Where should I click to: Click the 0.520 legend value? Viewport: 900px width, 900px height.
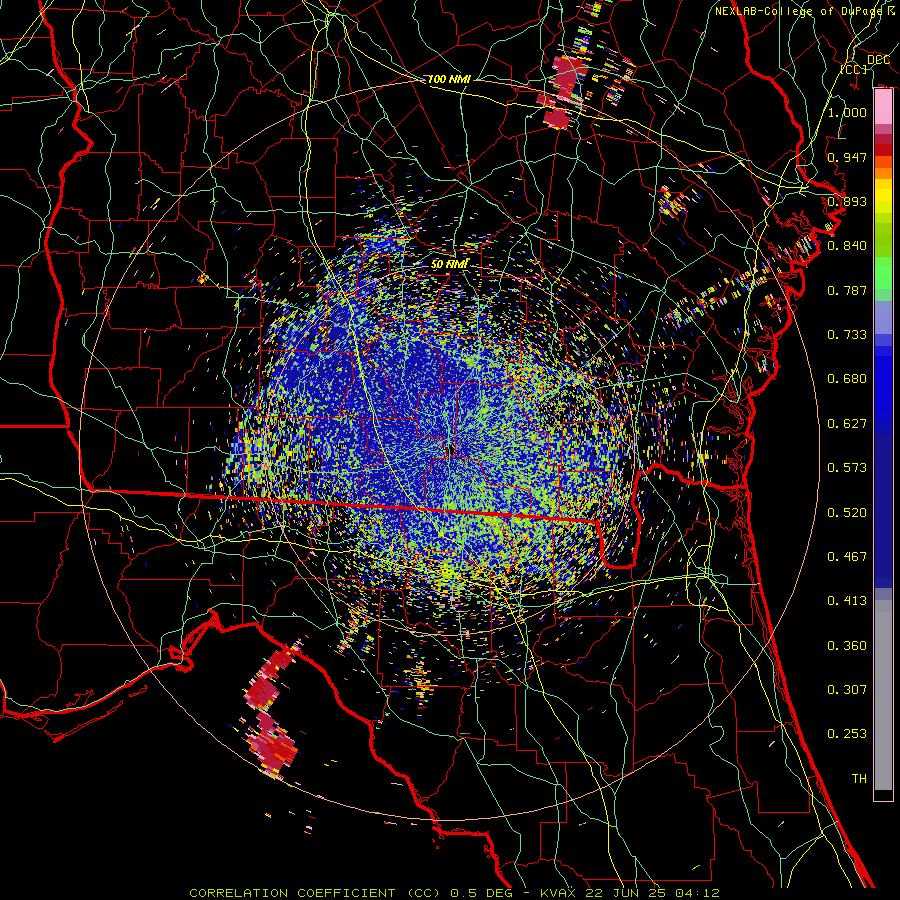click(x=847, y=512)
